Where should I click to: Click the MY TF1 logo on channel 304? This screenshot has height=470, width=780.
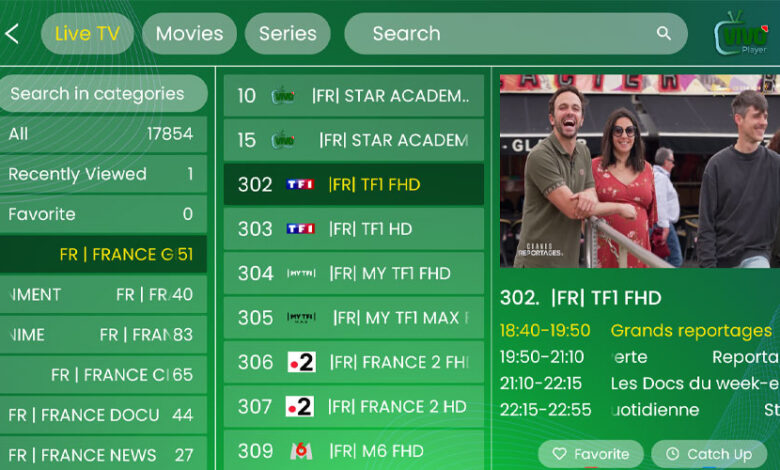tap(300, 273)
